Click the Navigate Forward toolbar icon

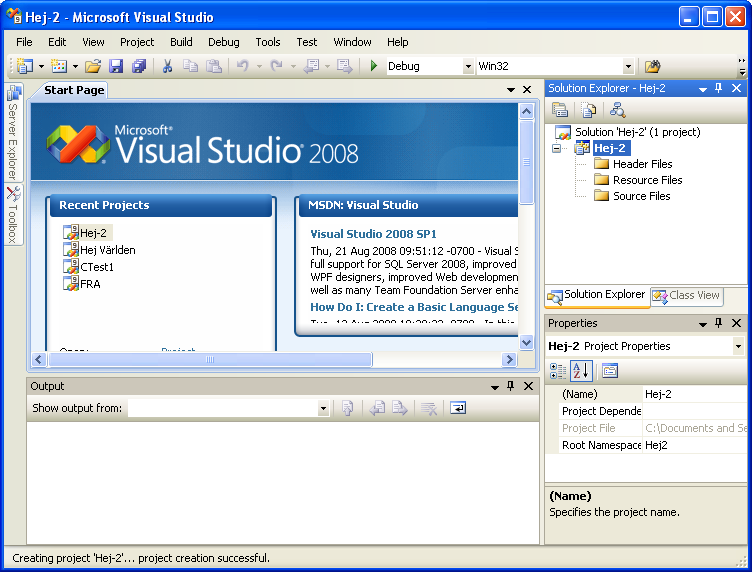tap(344, 66)
